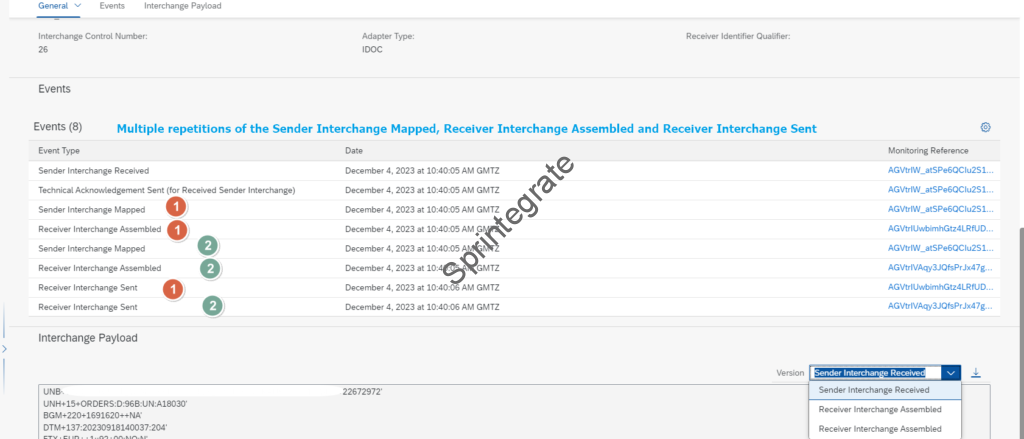Click red badge 1 beside Sender Interchange Mapped
This screenshot has height=439, width=1024.
click(x=176, y=208)
